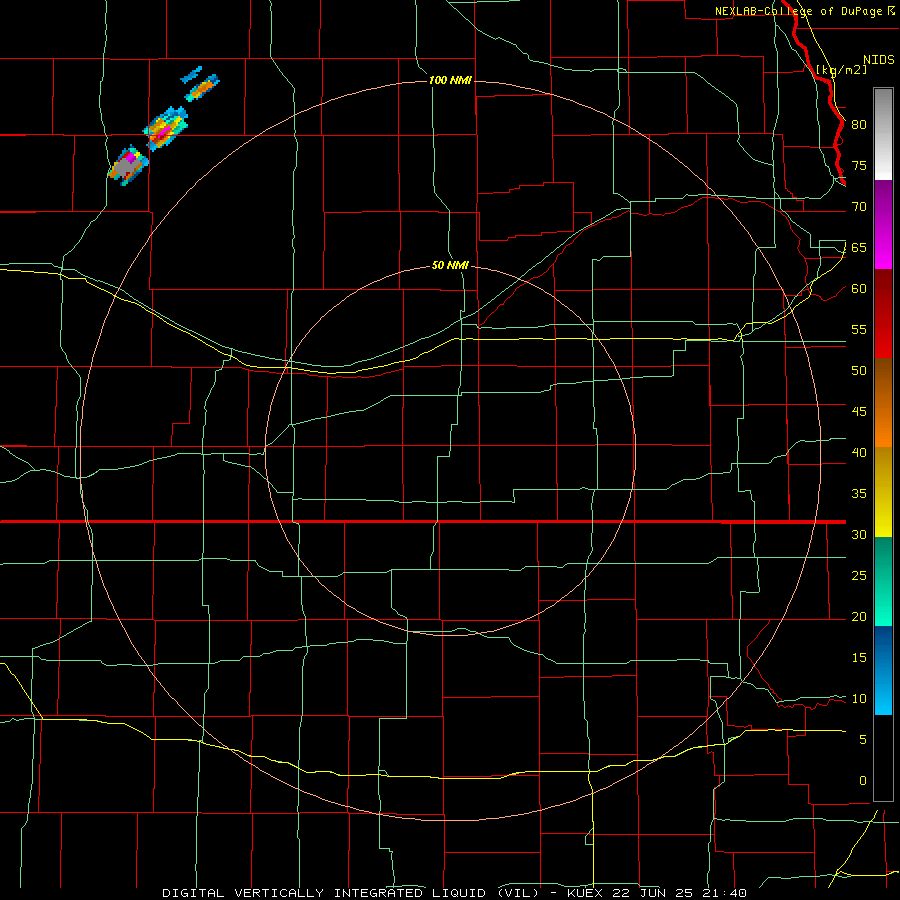This screenshot has height=900, width=900.
Task: Click the 60 value on color scale
Action: click(x=859, y=288)
